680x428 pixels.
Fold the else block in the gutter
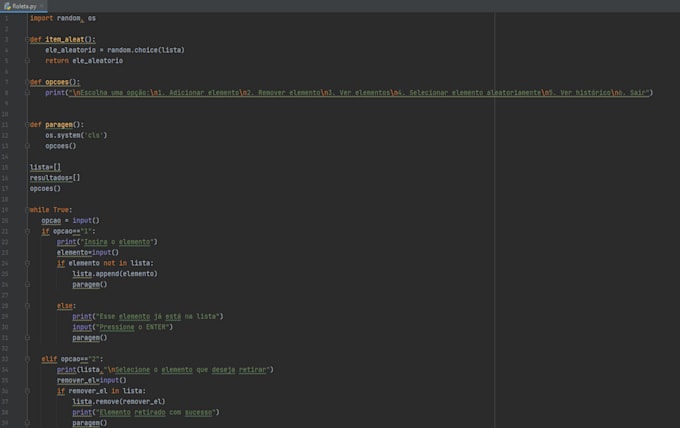(27, 306)
